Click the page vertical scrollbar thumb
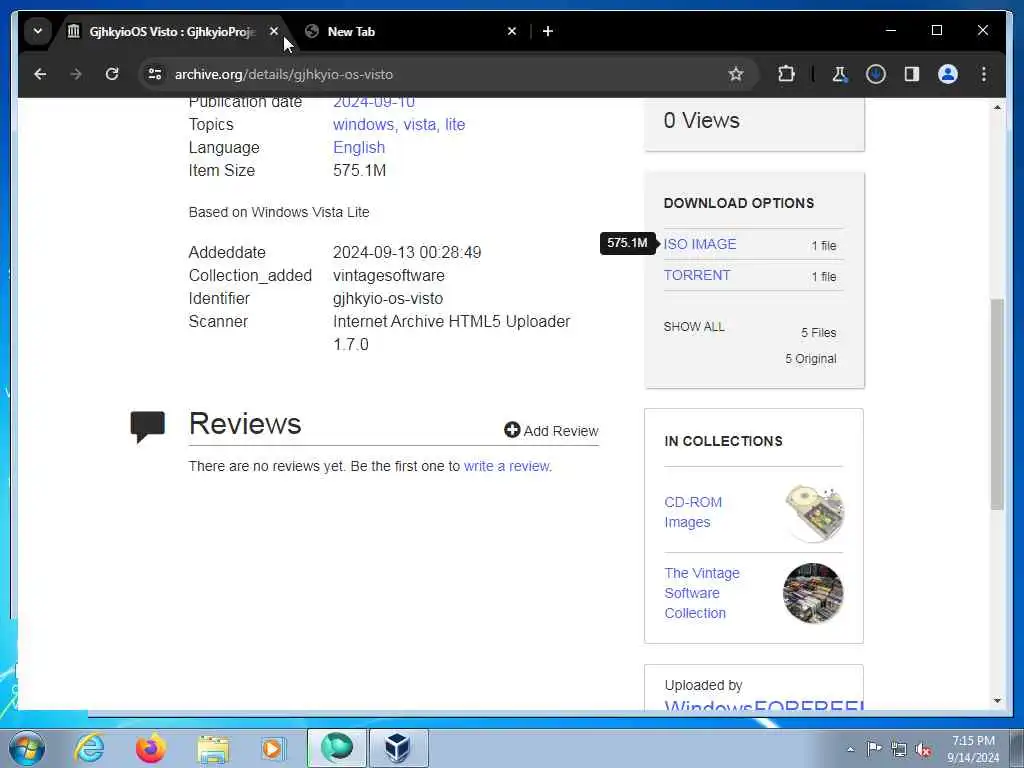This screenshot has width=1024, height=768. point(997,404)
